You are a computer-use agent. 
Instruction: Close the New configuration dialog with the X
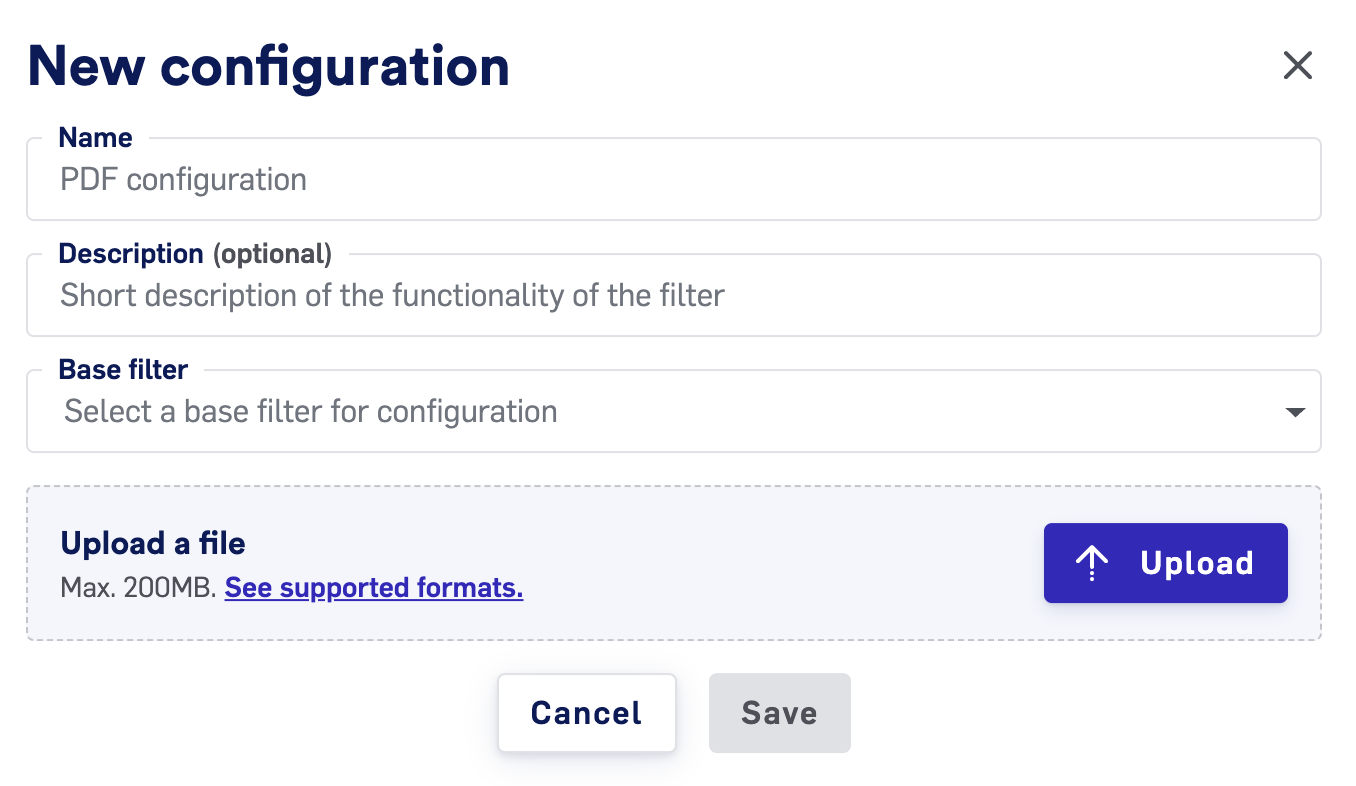pos(1297,66)
